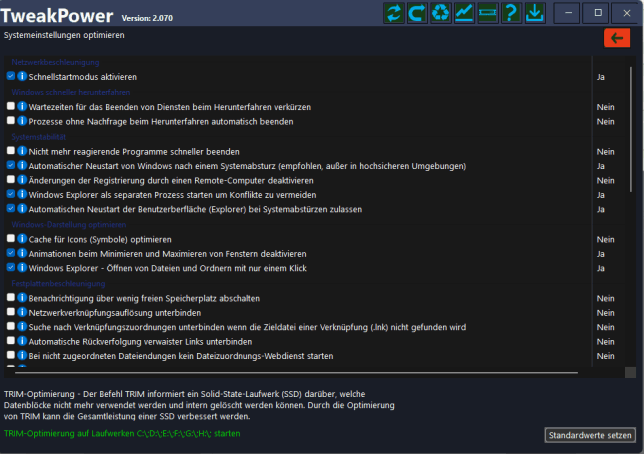Click the wide rectangle toolbar icon
644x454 pixels.
pos(488,13)
